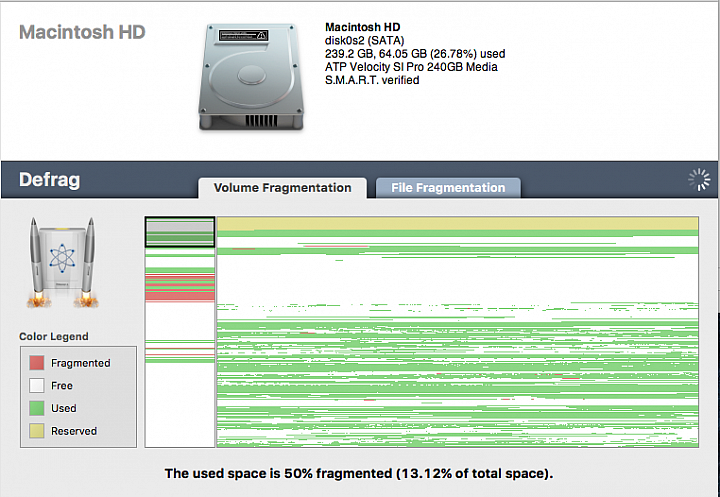Click the Used legend label
The height and width of the screenshot is (497, 720).
63,408
